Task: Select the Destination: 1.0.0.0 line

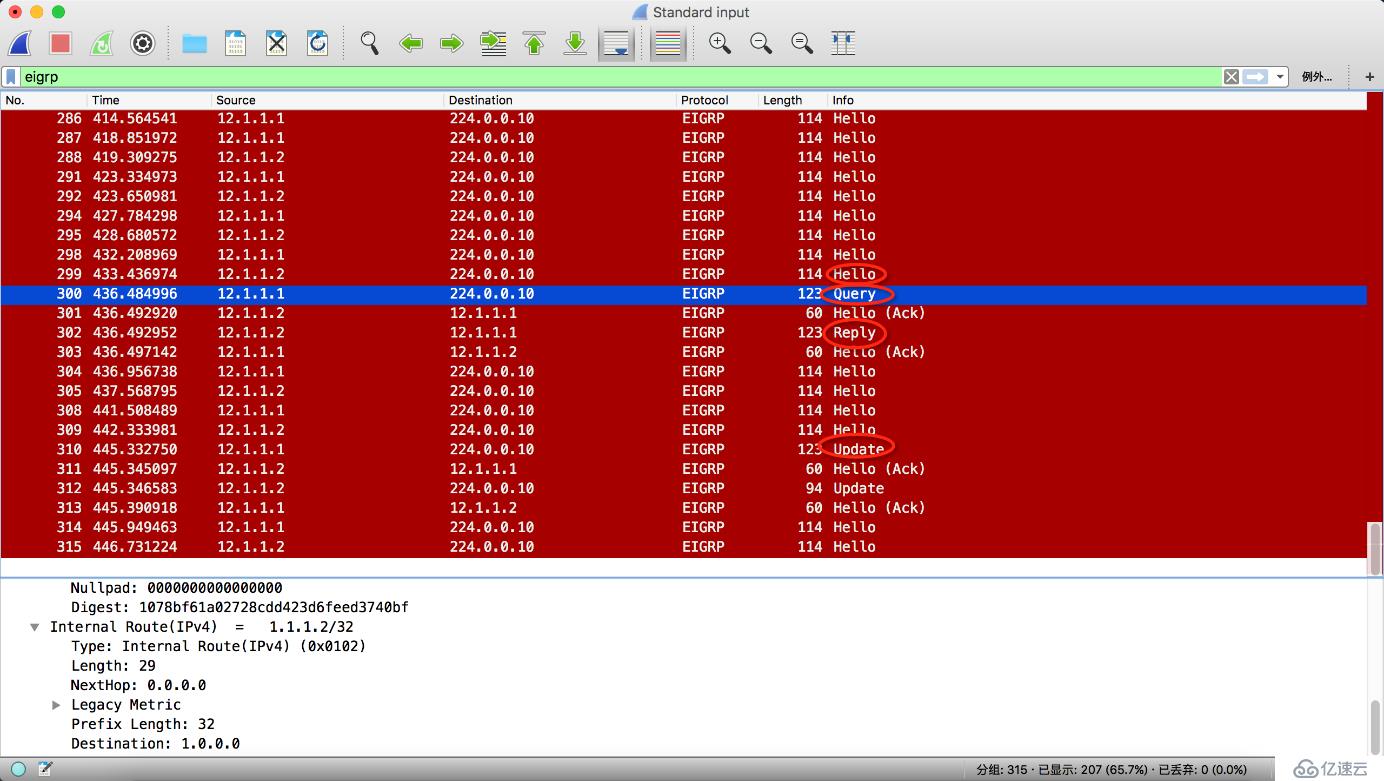Action: [x=155, y=744]
